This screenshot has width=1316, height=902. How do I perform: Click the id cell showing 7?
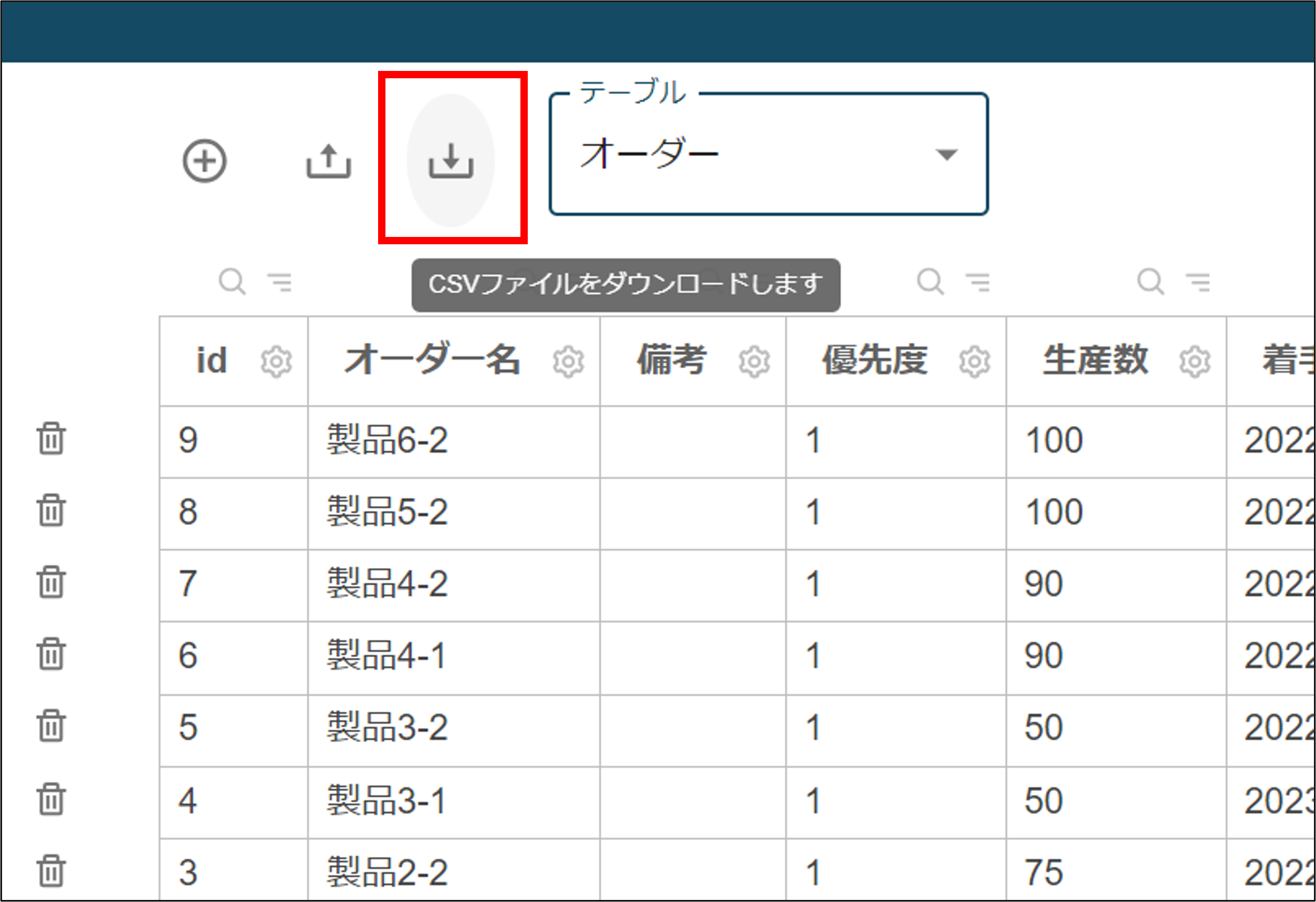pyautogui.click(x=233, y=585)
